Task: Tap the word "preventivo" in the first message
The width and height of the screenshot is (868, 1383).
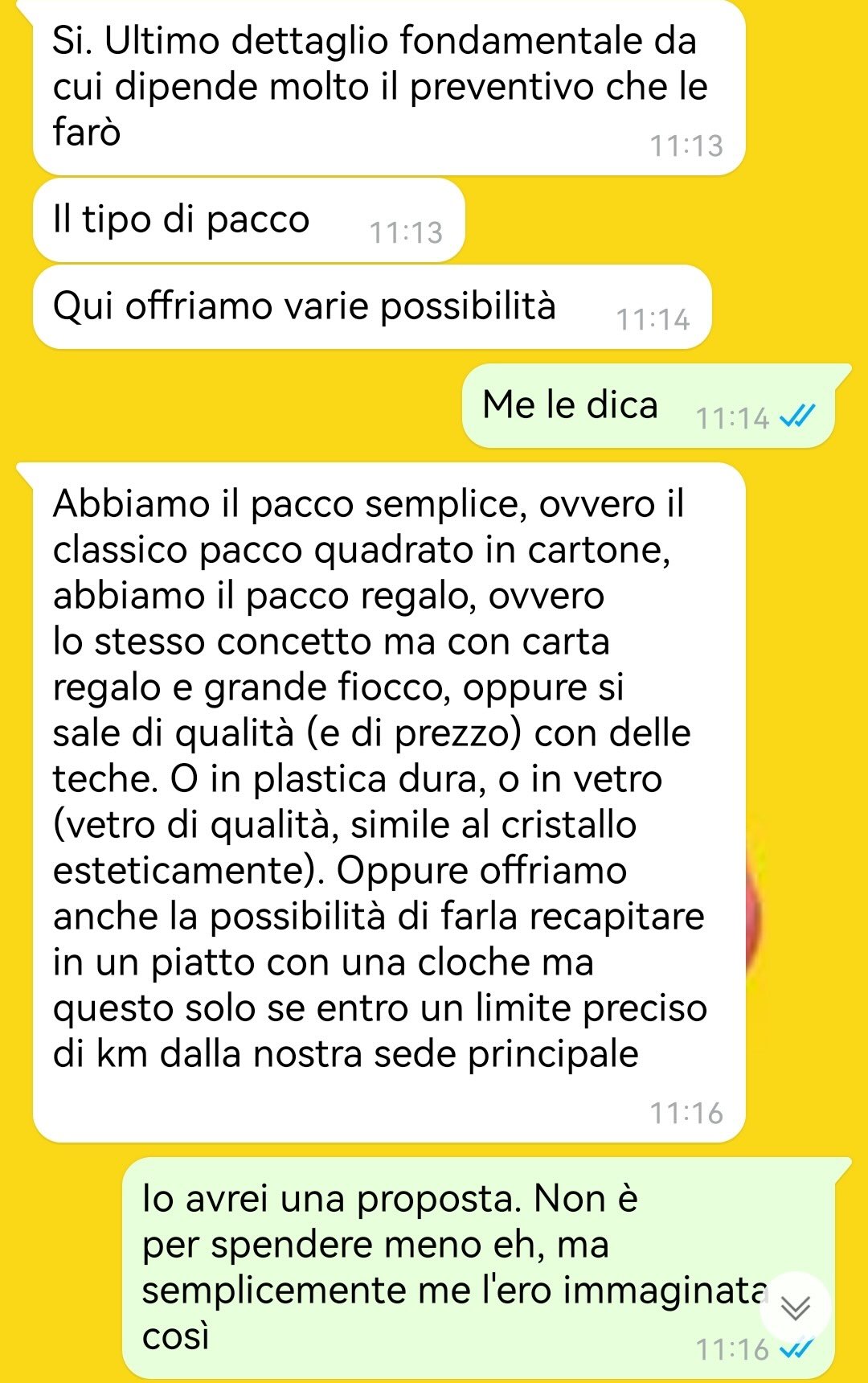Action: point(502,88)
